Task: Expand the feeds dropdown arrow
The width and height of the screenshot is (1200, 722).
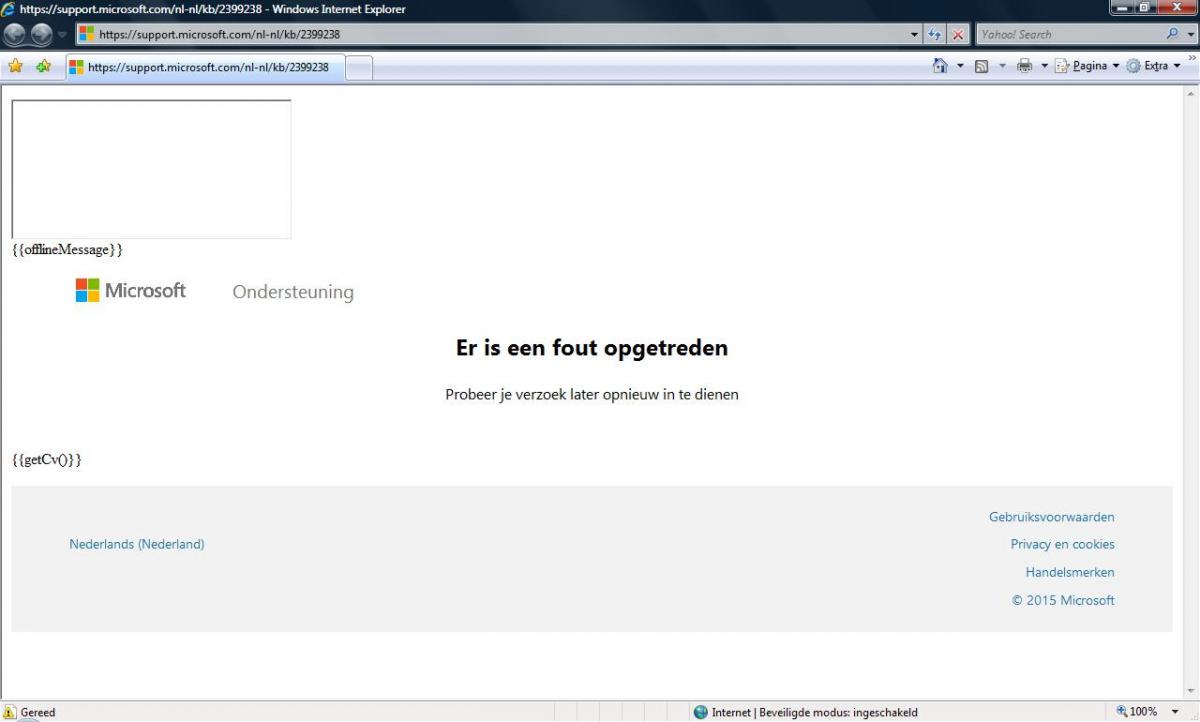Action: (1002, 66)
